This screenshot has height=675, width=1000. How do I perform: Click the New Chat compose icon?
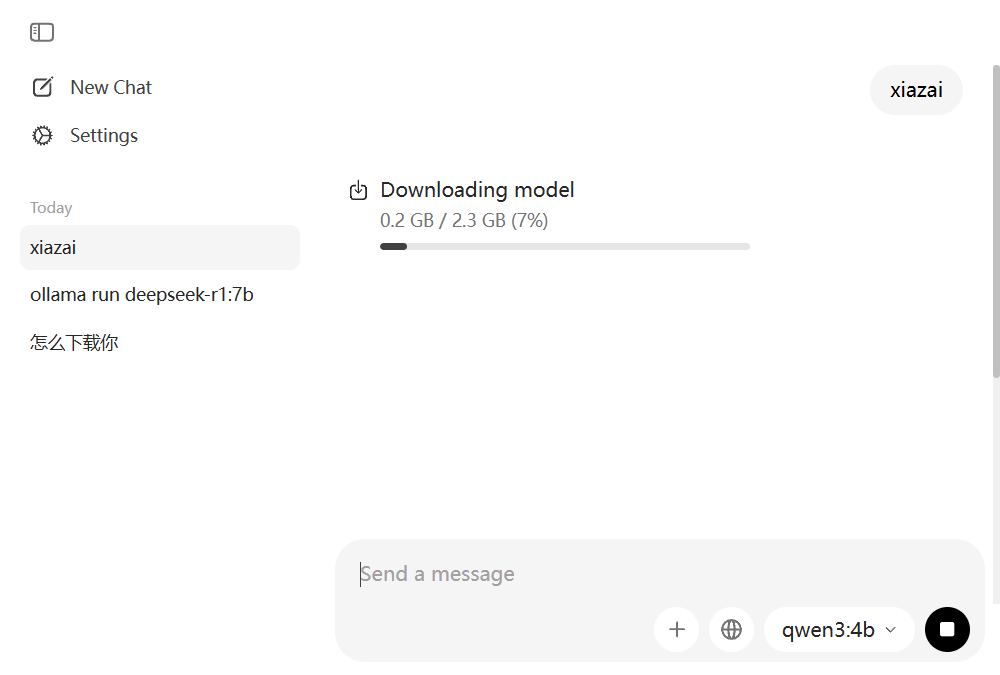[42, 88]
